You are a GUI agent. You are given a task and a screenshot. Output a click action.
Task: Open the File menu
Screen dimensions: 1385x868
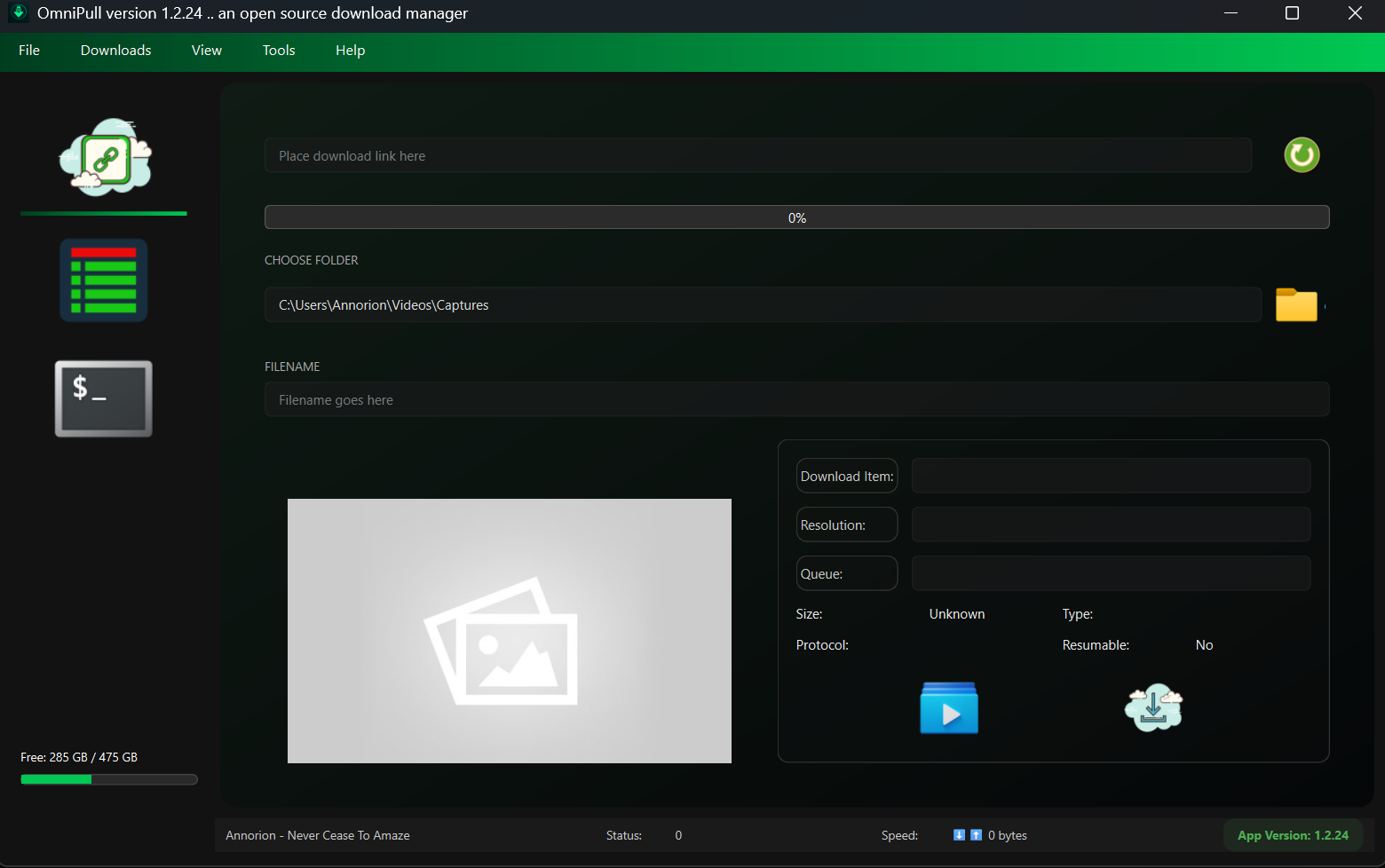pos(29,51)
